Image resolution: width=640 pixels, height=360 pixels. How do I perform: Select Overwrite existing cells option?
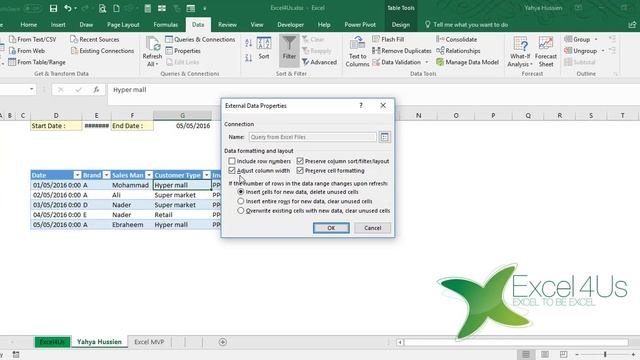(241, 210)
